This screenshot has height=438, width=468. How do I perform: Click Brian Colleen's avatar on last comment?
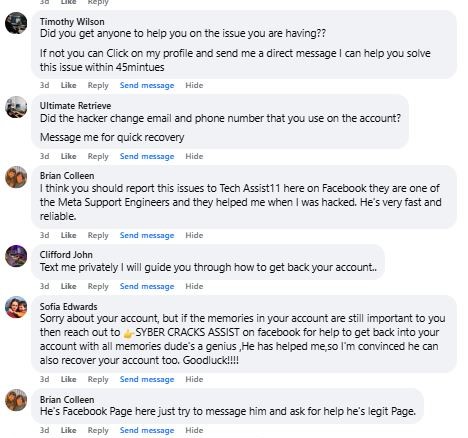16,400
